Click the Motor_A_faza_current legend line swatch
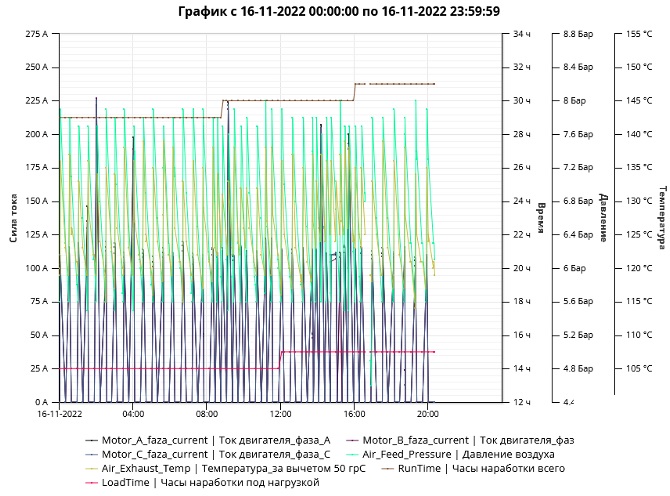 click(91, 440)
